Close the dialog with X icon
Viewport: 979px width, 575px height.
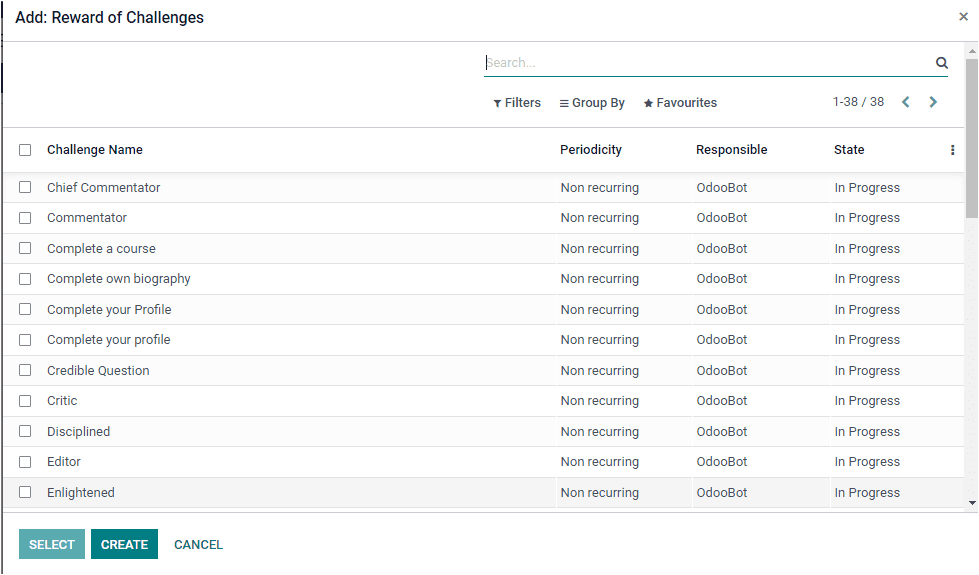tap(963, 17)
